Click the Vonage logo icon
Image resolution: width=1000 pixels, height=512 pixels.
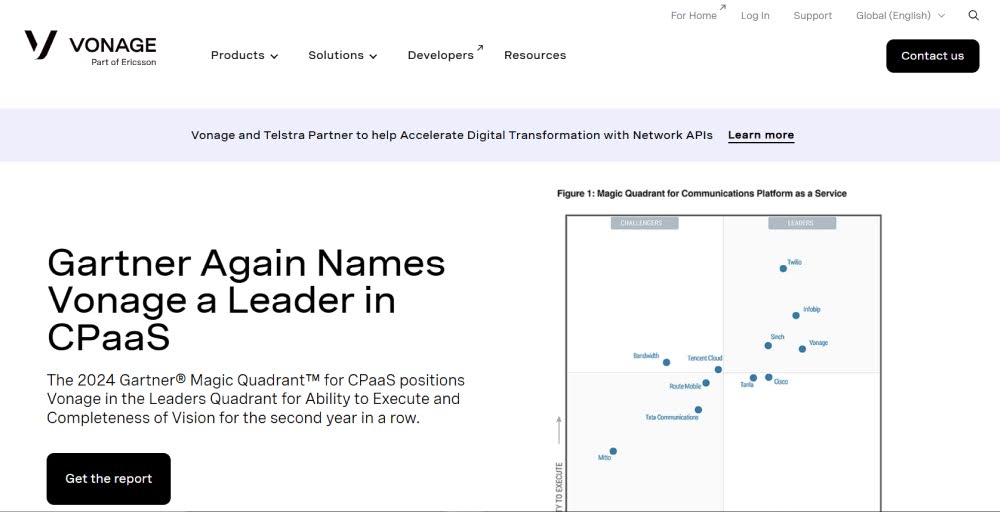tap(41, 45)
